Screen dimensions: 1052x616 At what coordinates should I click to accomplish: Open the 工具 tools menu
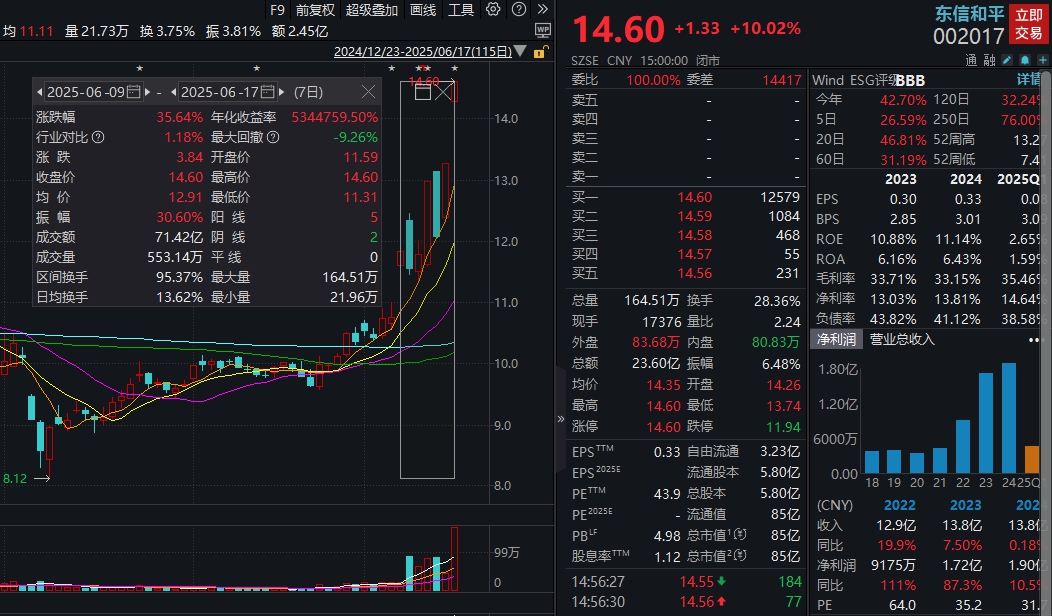461,9
